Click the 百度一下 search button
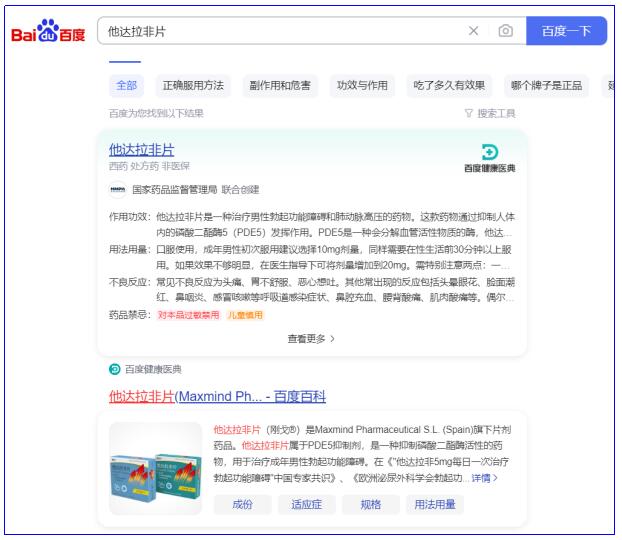 [566, 31]
